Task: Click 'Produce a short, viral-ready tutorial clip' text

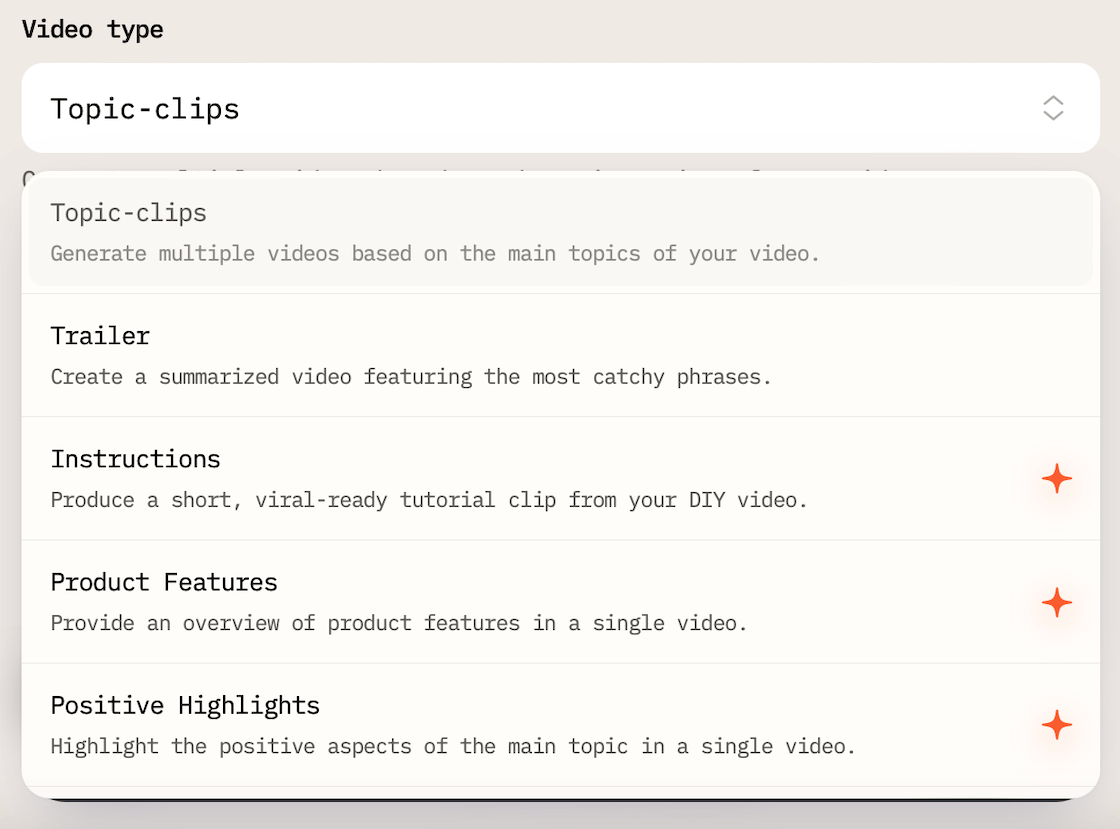Action: (x=429, y=500)
